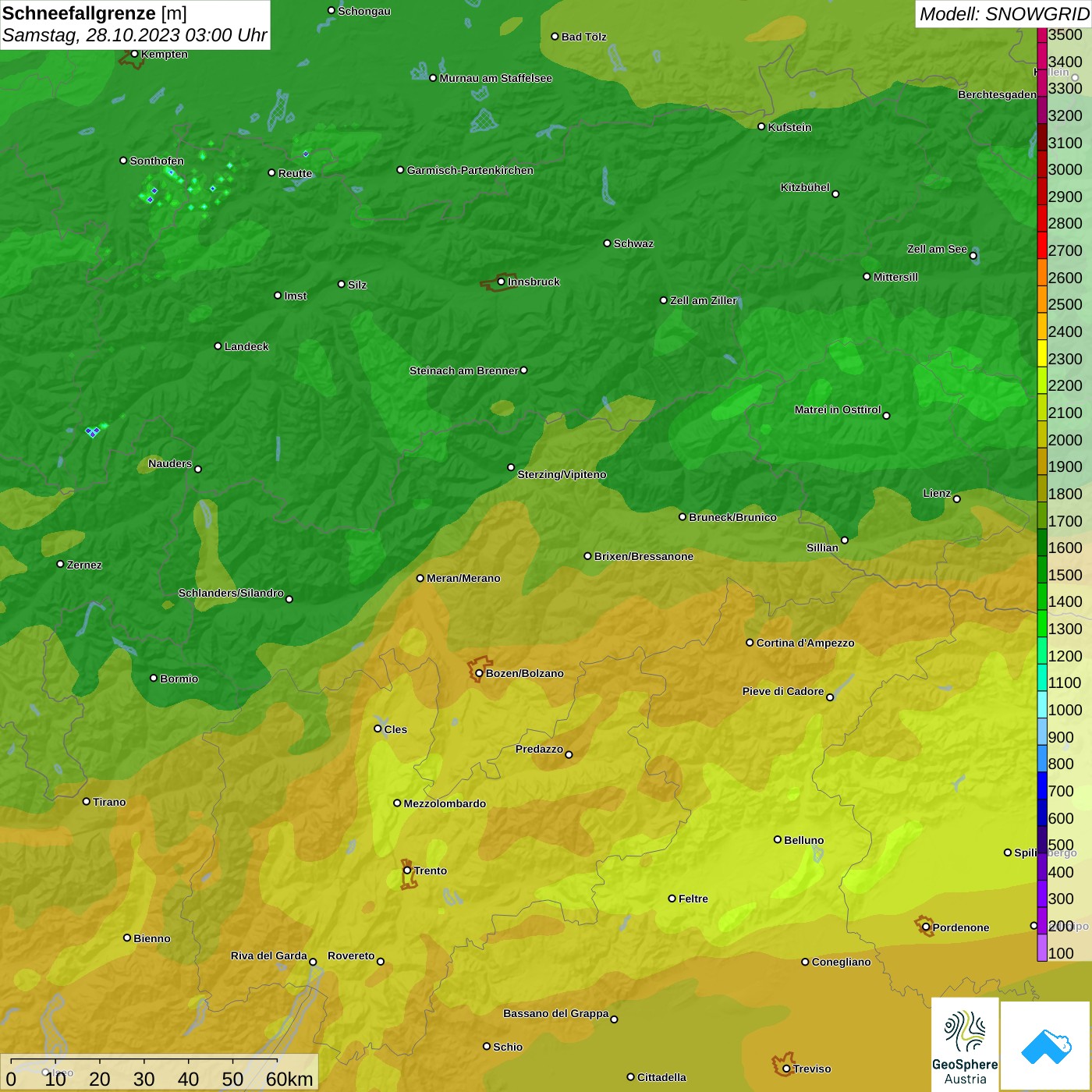Screen dimensions: 1092x1092
Task: Click the 'Riva del Garda' label
Action: coord(269,955)
